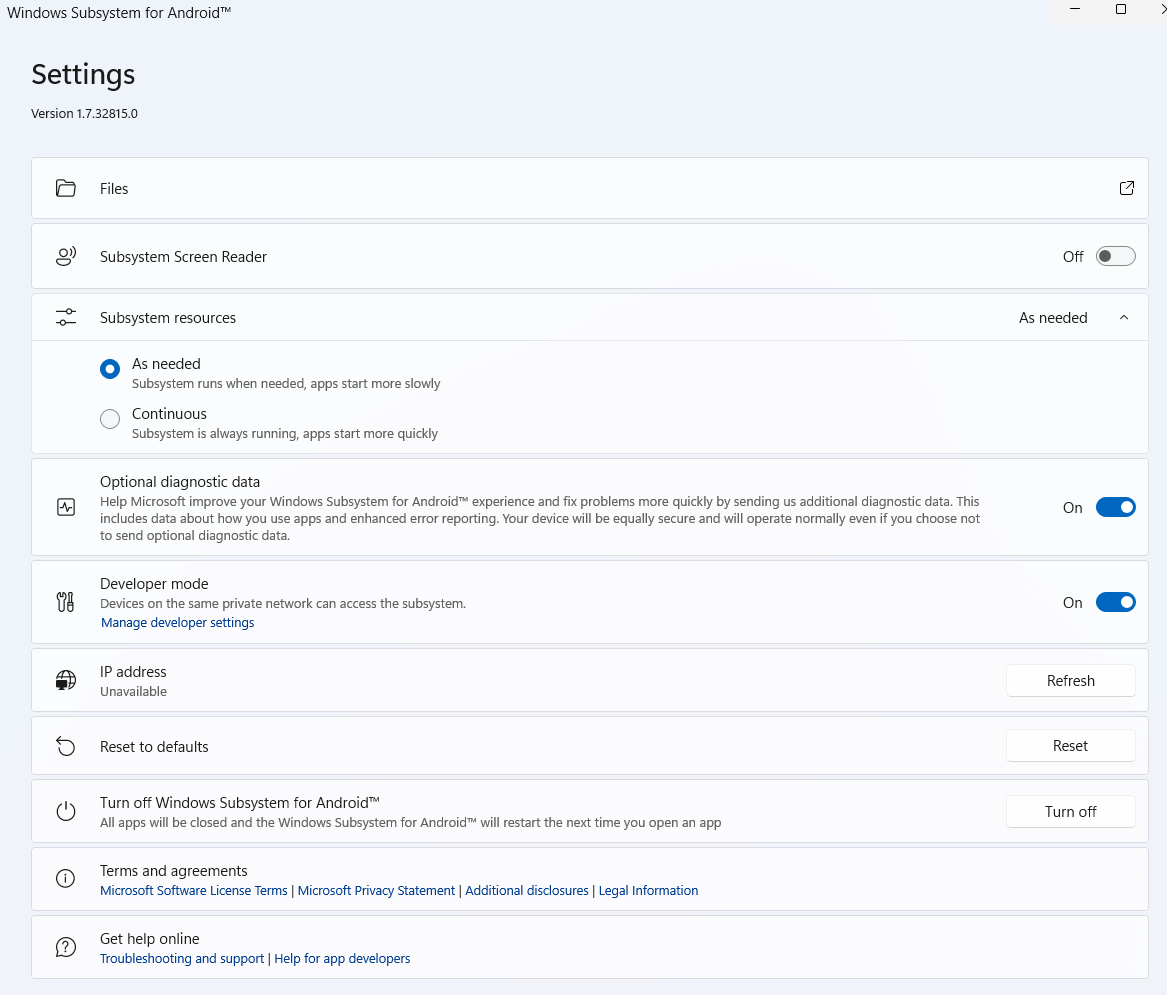
Task: Click the Terms and agreements info icon
Action: pos(65,879)
